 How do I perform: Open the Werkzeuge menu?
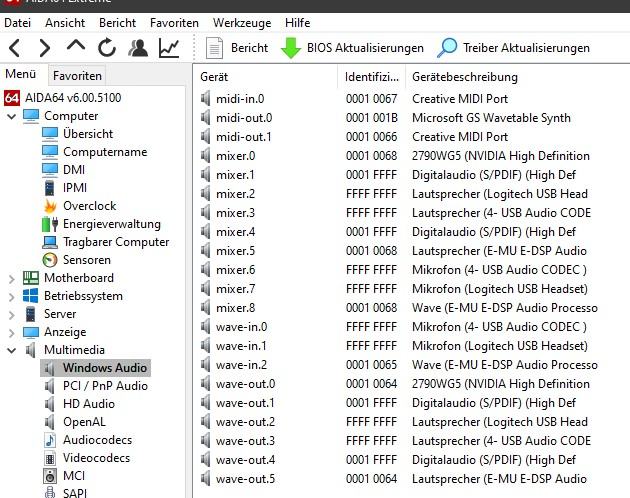242,23
